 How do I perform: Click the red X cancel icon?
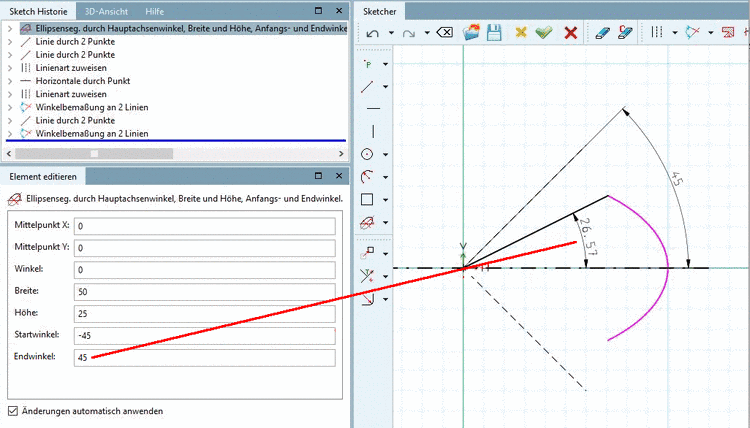[x=571, y=33]
